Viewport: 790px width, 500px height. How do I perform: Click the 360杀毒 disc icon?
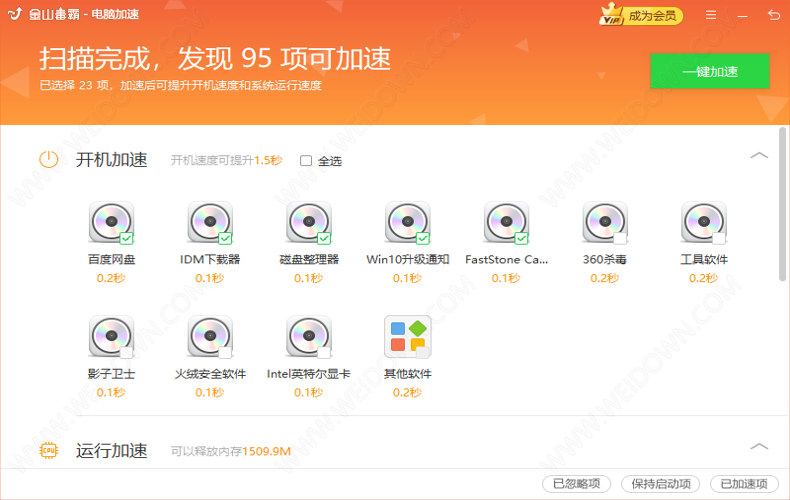tap(605, 222)
